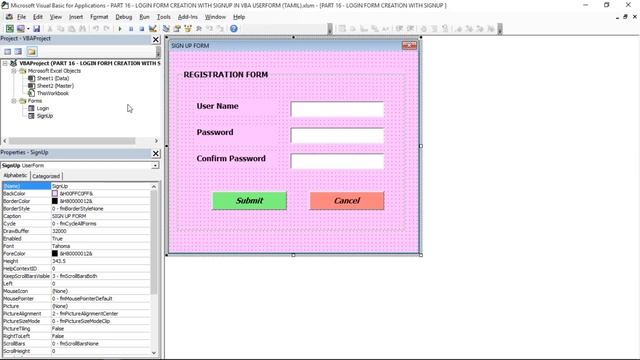Click the Undo arrow icon
This screenshot has width=640, height=360.
[x=96, y=29]
